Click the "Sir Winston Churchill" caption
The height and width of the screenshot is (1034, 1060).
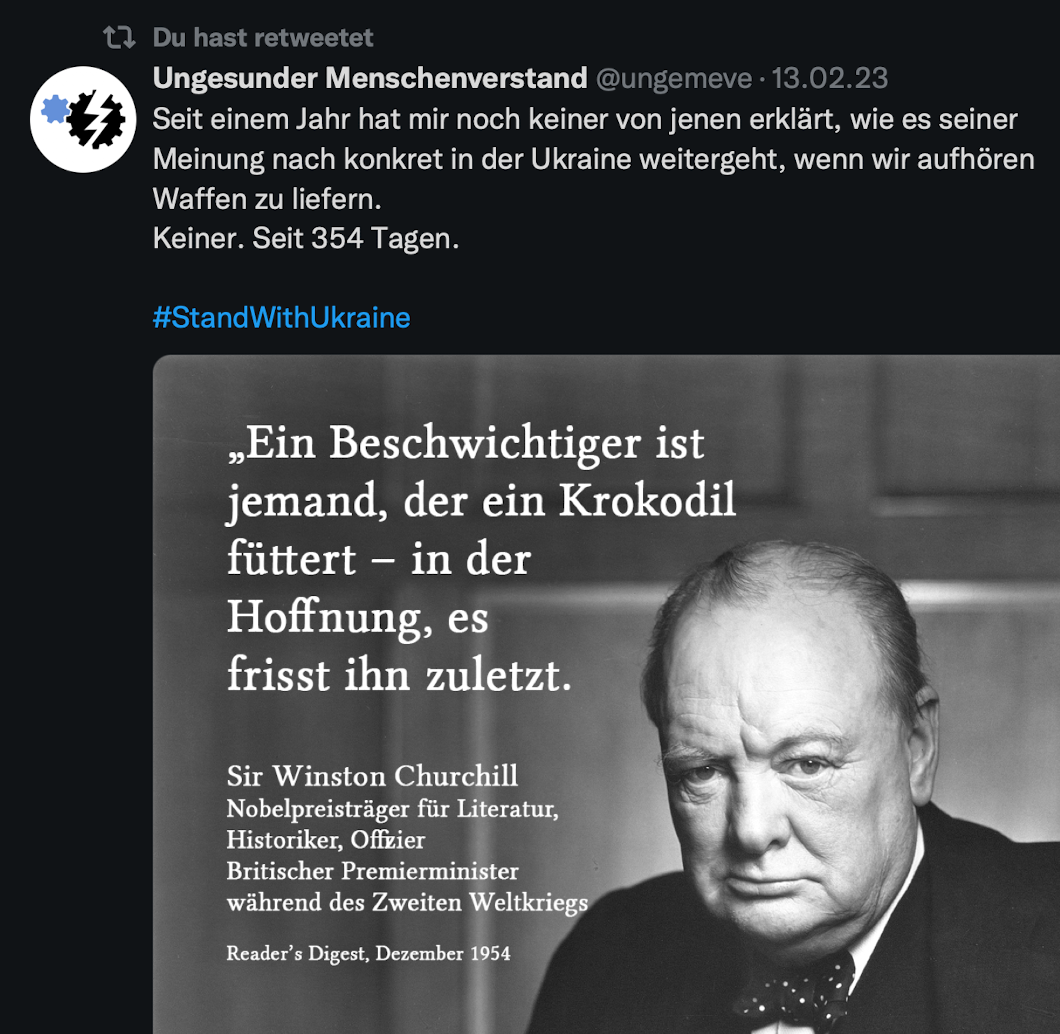pos(372,776)
